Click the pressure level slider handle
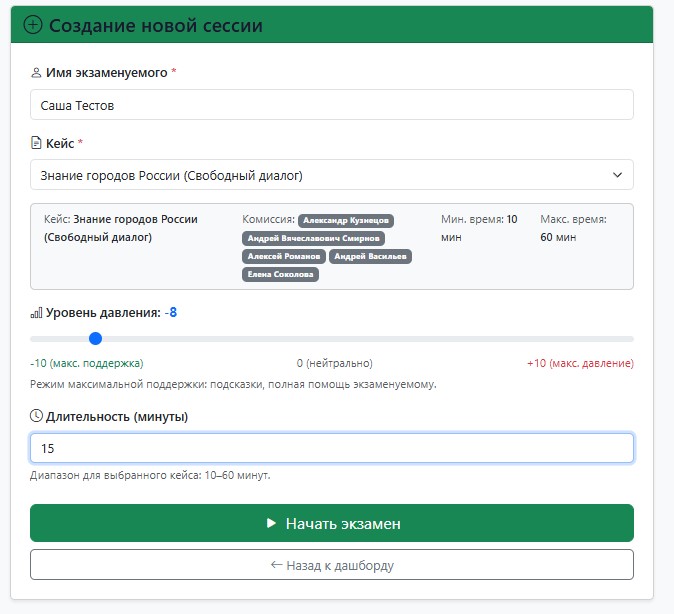674x614 pixels. coord(95,339)
